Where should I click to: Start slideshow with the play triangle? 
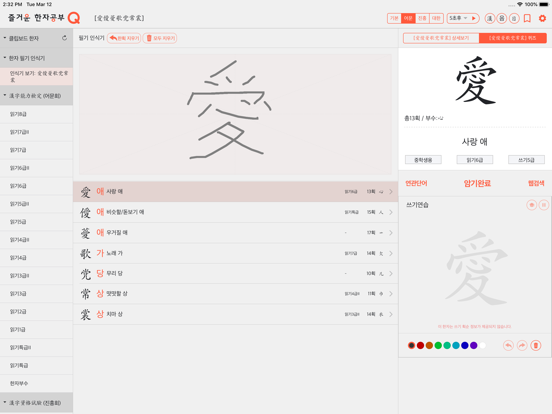click(x=474, y=18)
